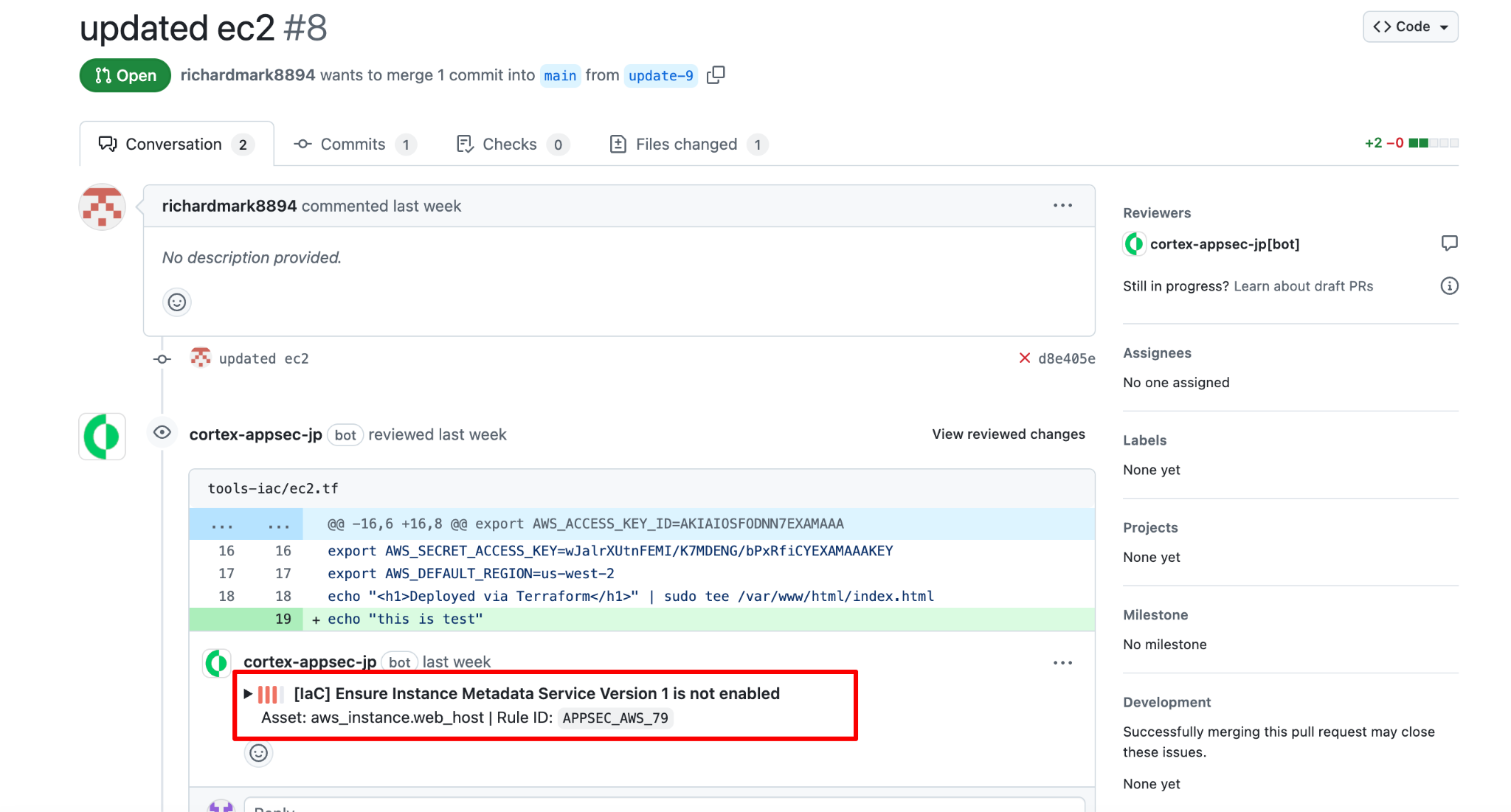Open the main branch link

coord(560,75)
